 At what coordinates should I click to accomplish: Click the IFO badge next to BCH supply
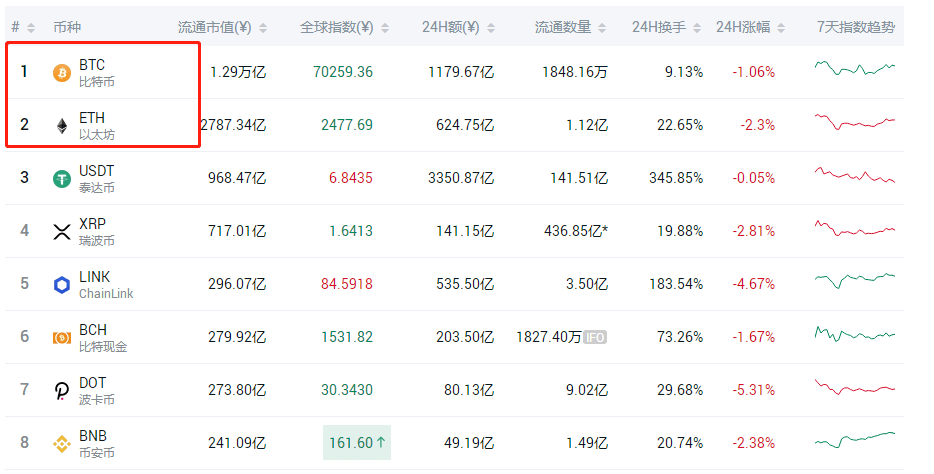click(595, 338)
